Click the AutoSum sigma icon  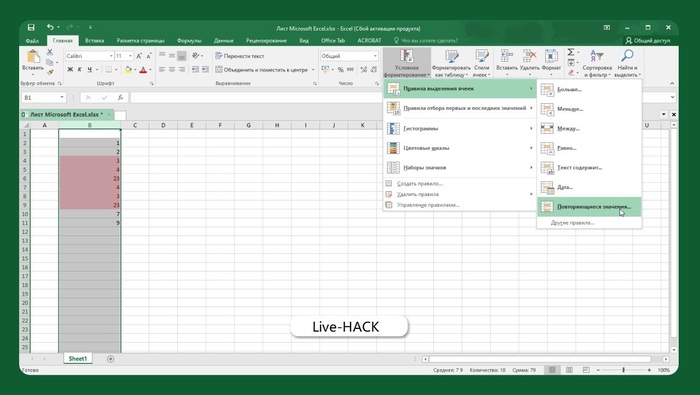click(571, 53)
